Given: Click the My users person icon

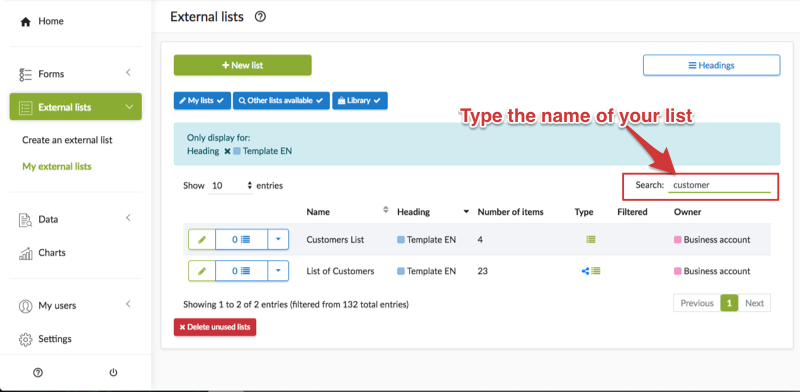Looking at the screenshot, I should coord(26,306).
